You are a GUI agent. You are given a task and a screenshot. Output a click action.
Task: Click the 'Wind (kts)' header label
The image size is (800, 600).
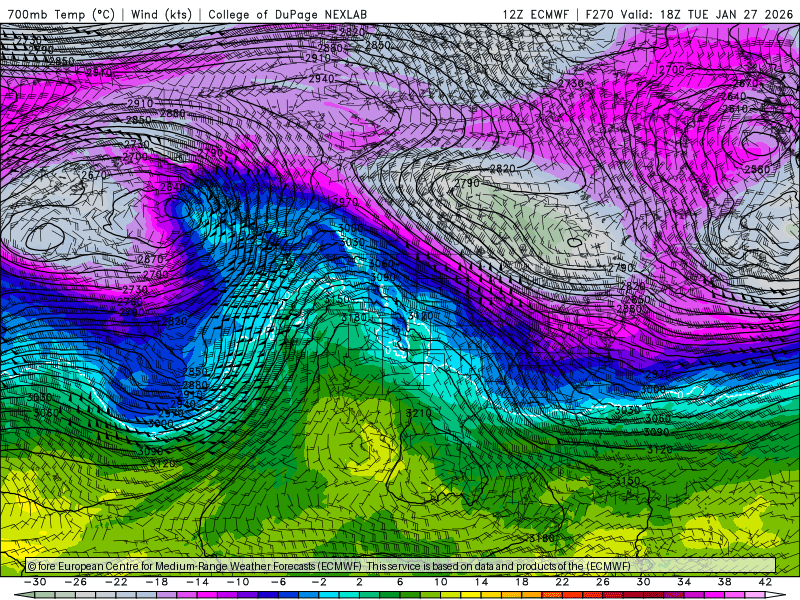coord(161,14)
